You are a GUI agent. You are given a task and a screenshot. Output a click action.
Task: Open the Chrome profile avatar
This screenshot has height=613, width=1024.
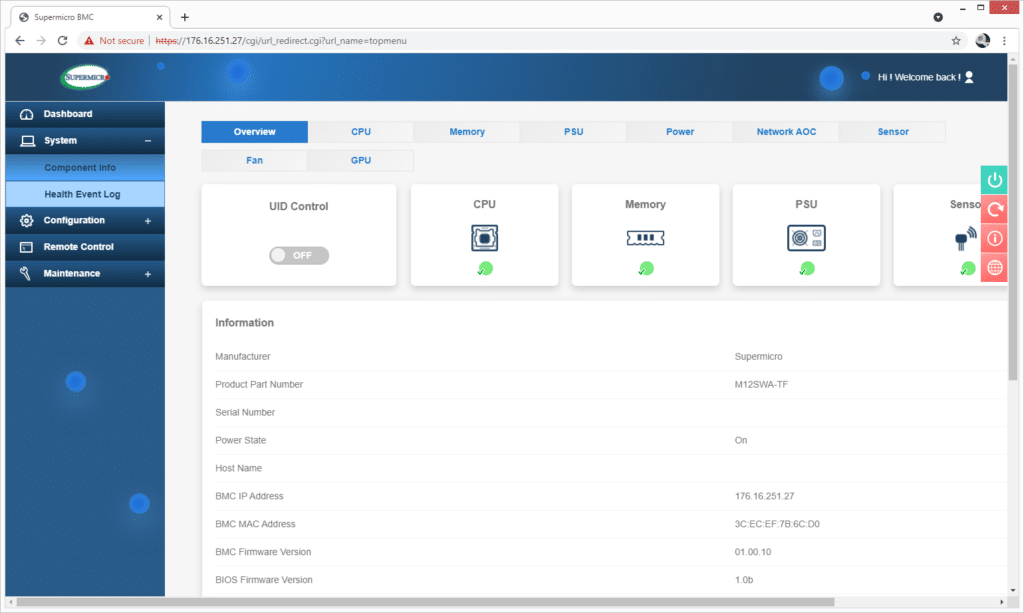pos(982,40)
